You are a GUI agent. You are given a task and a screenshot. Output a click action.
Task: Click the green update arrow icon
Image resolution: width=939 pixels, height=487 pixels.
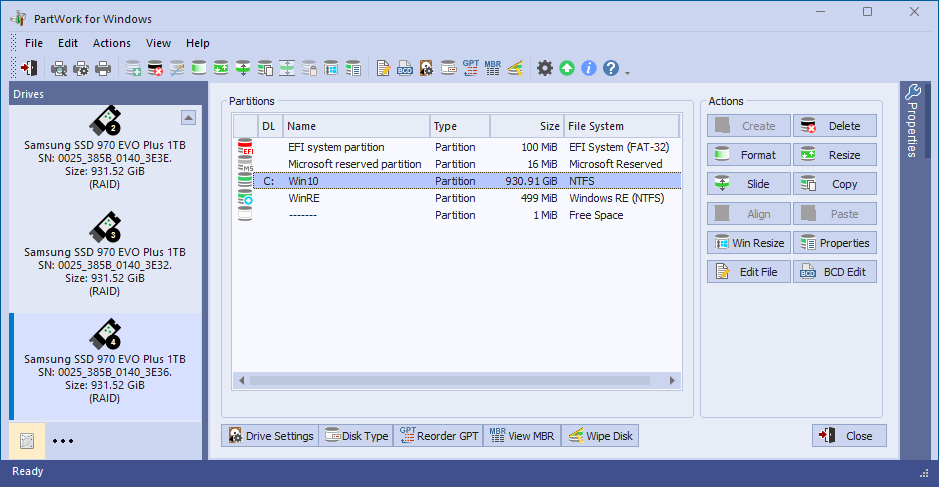(567, 68)
